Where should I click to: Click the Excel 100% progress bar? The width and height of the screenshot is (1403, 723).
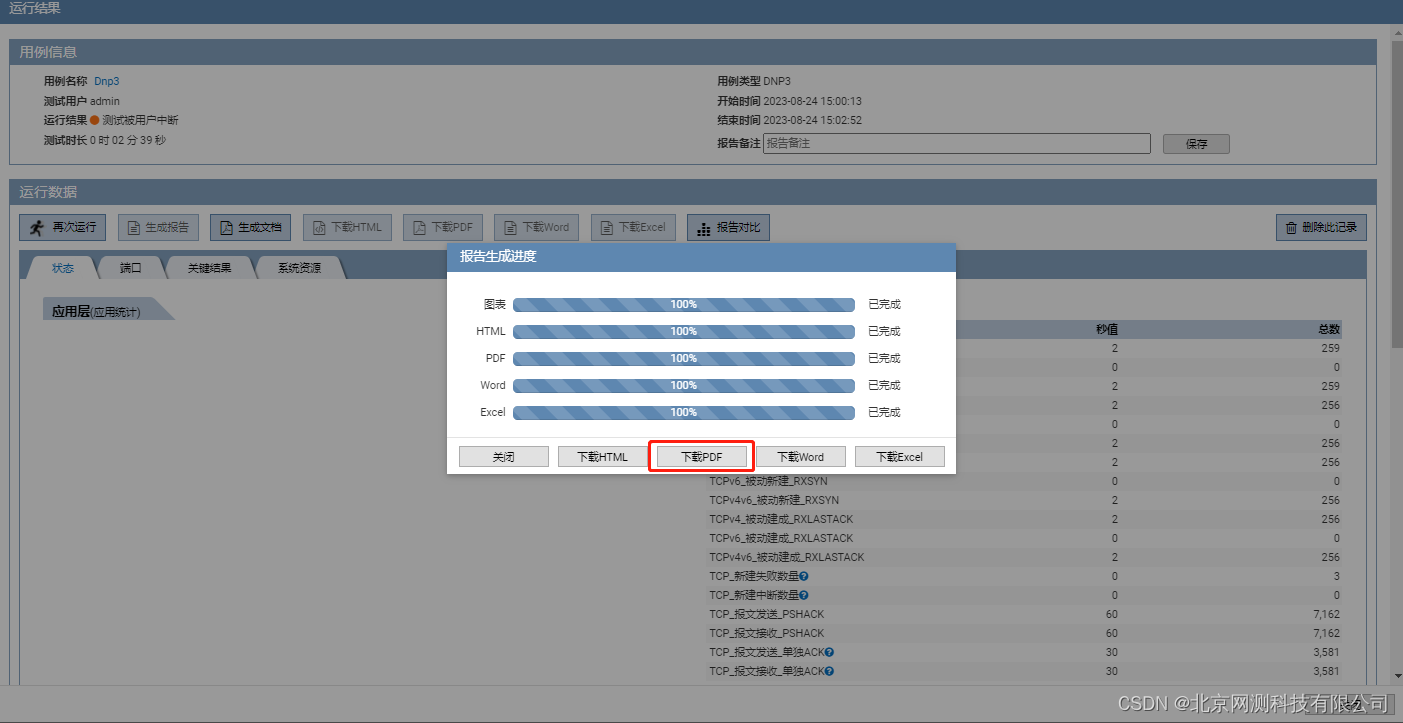683,412
